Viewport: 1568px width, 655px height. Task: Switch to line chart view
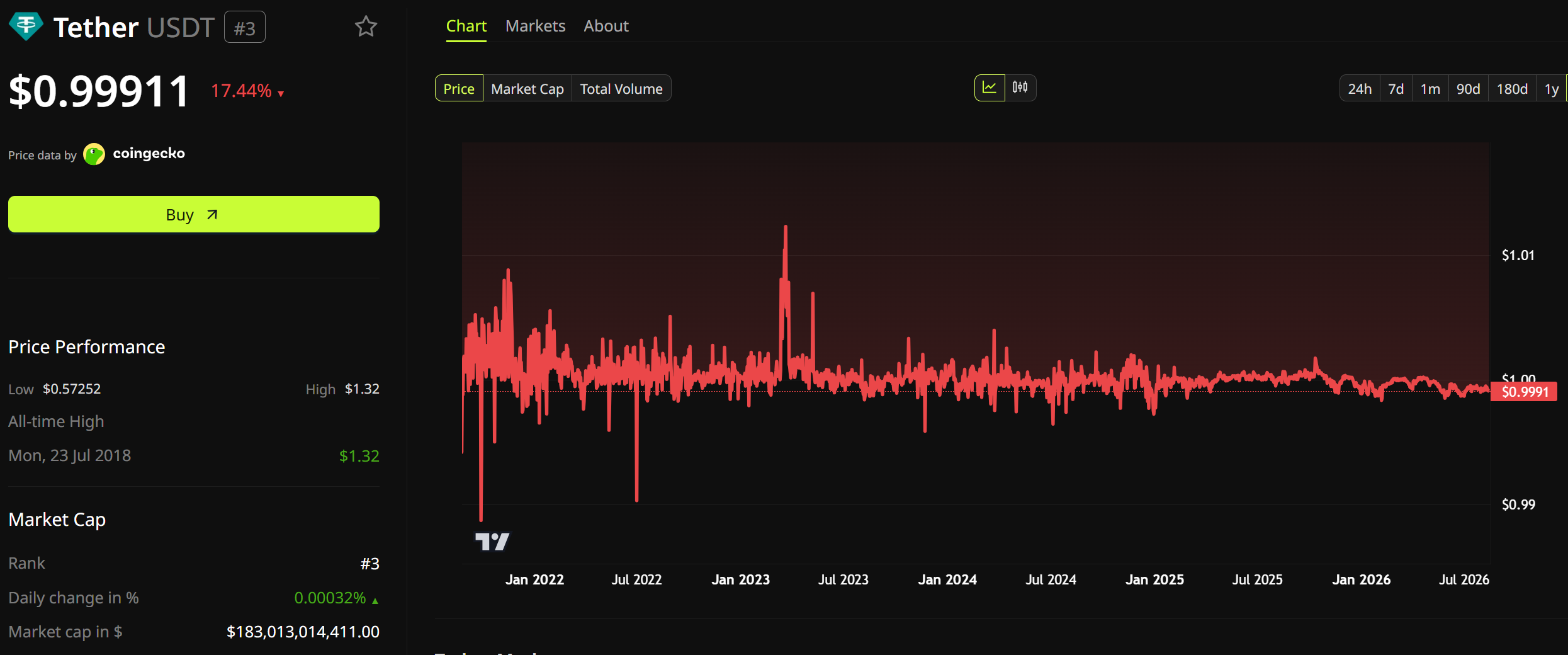tap(990, 88)
